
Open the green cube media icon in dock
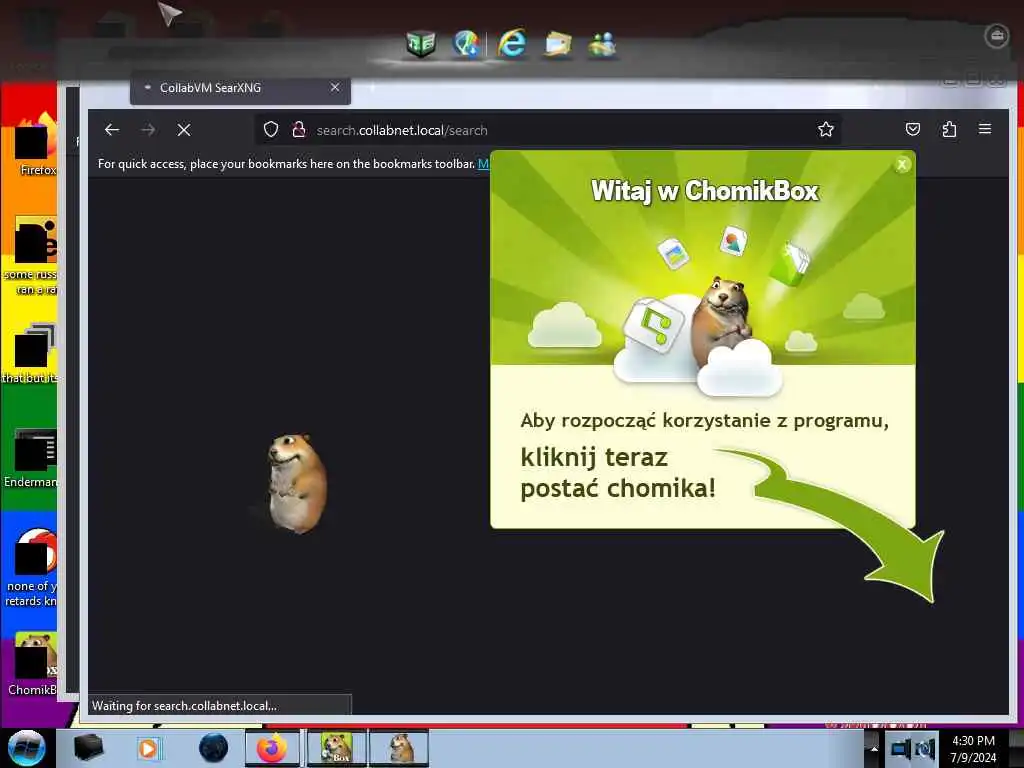[x=421, y=44]
